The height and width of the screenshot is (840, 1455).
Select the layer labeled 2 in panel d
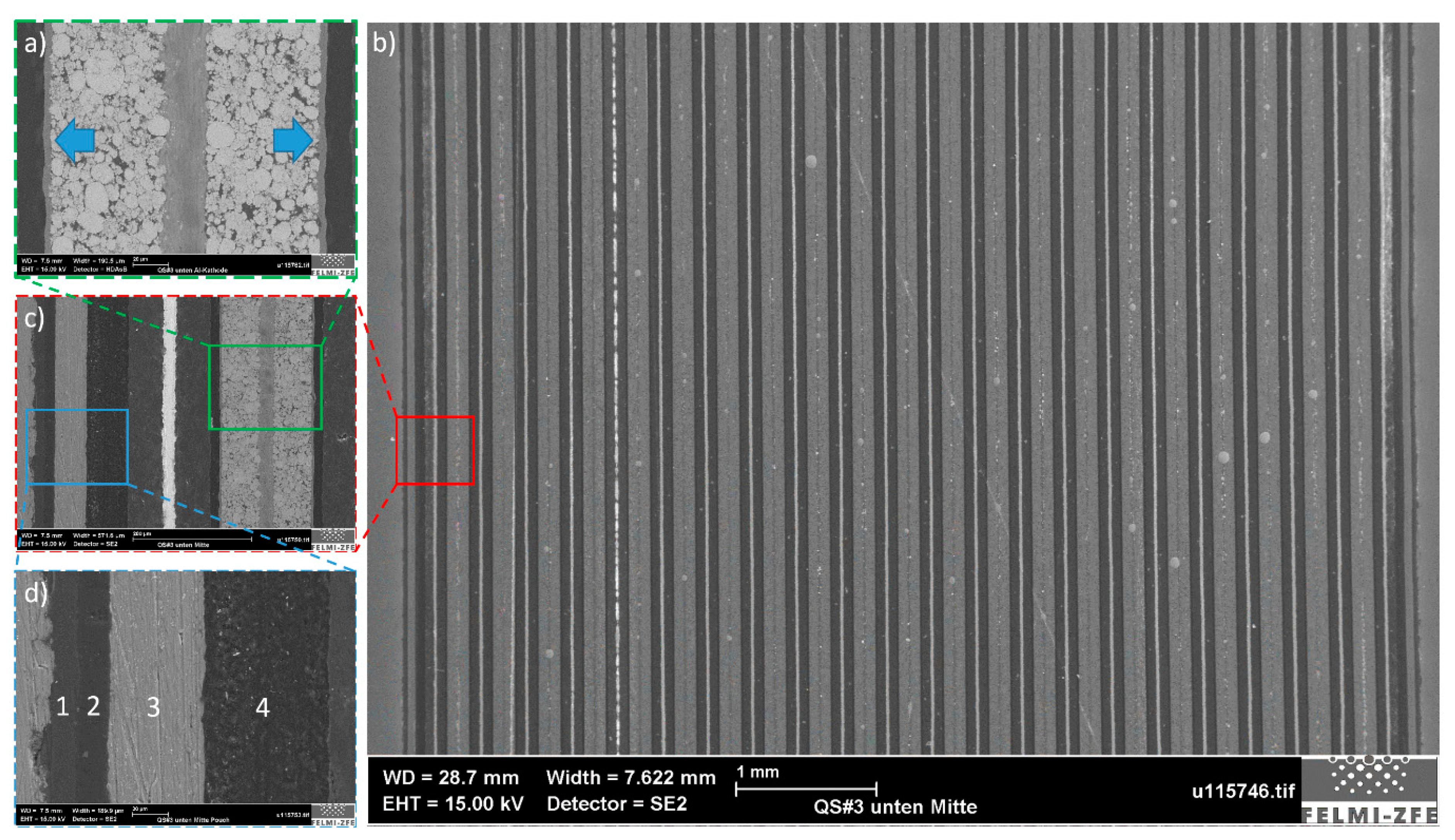click(x=94, y=706)
